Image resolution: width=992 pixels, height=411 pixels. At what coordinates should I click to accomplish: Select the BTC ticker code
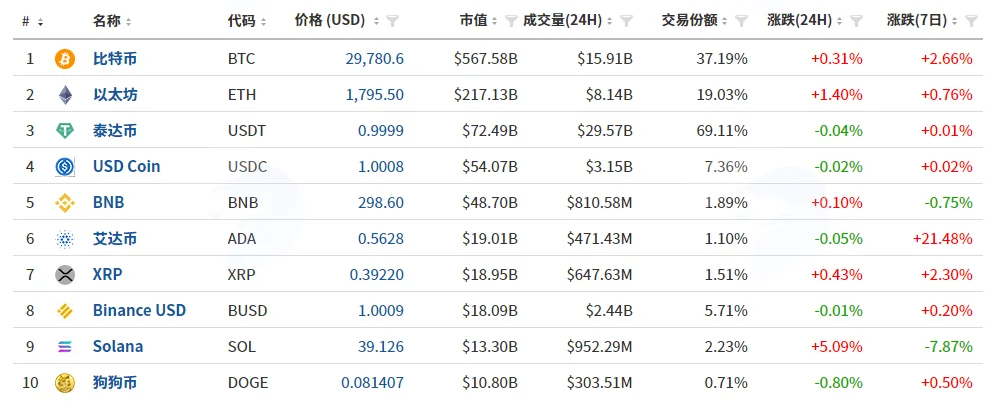click(242, 59)
